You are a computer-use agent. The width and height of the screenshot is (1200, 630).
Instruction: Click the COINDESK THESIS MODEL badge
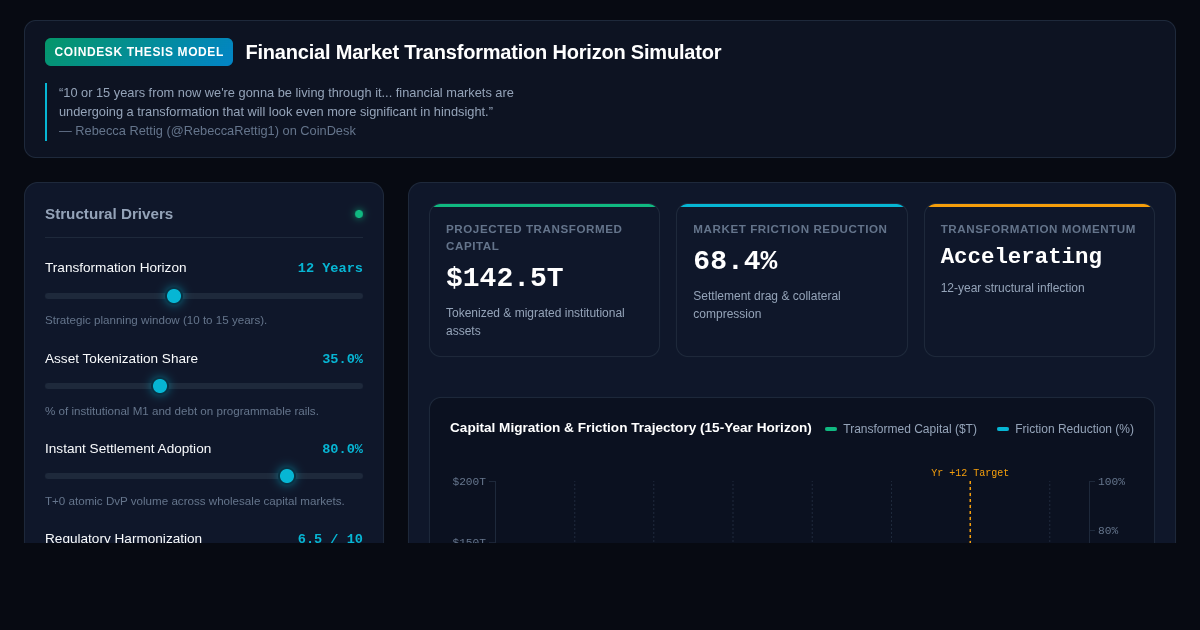coord(139,52)
